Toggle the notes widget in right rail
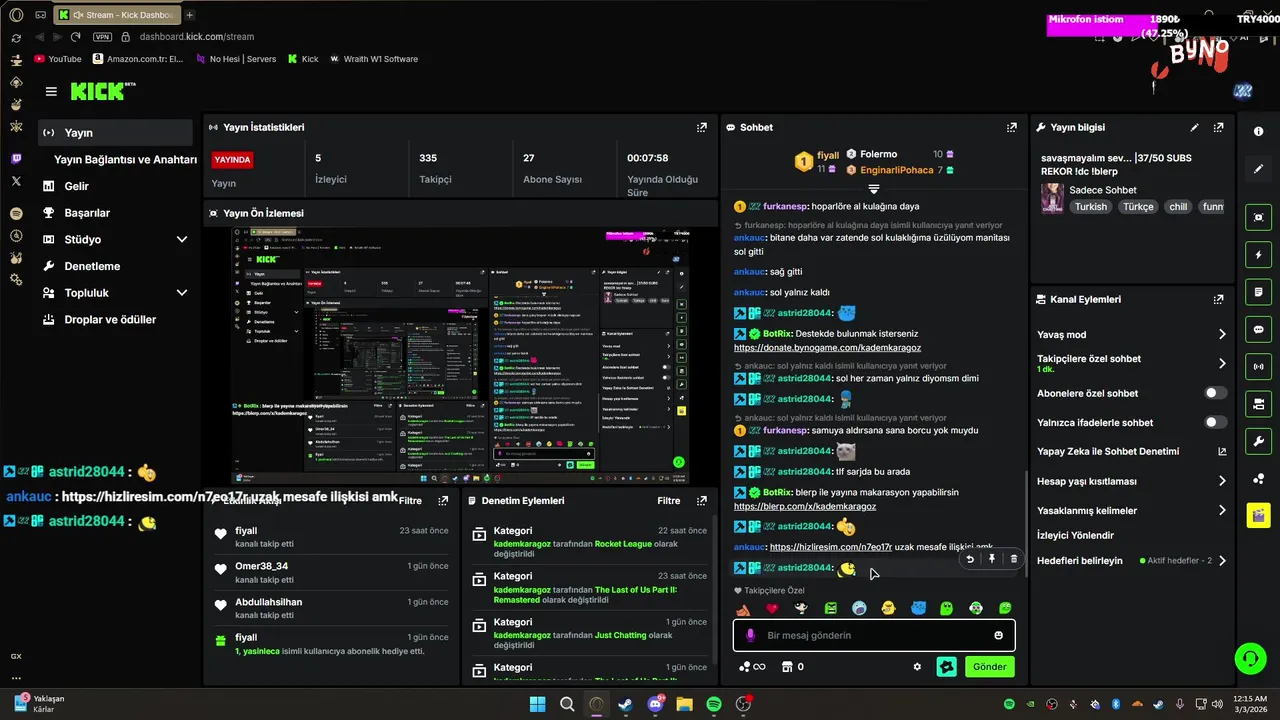Viewport: 1280px width, 720px height. (x=1258, y=292)
